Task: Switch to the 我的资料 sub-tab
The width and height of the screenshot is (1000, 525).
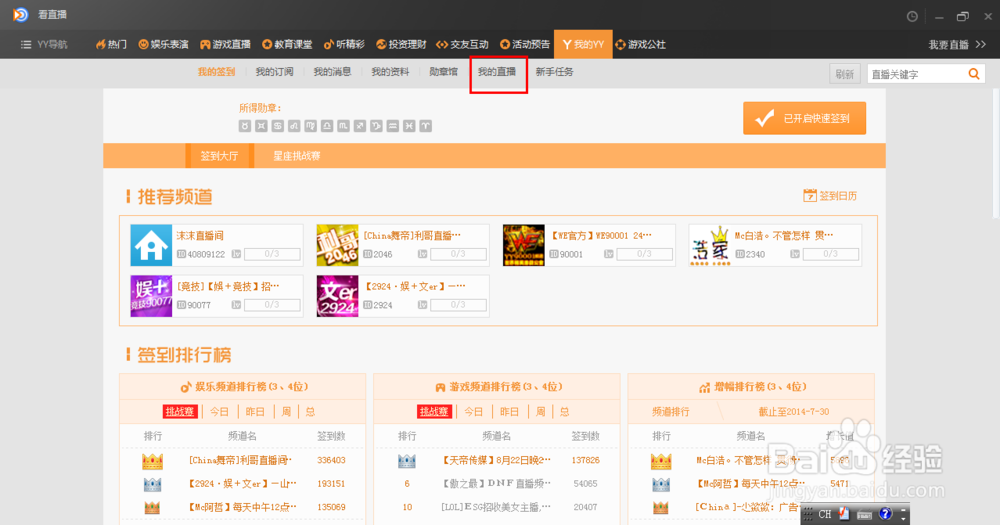Action: pyautogui.click(x=390, y=72)
